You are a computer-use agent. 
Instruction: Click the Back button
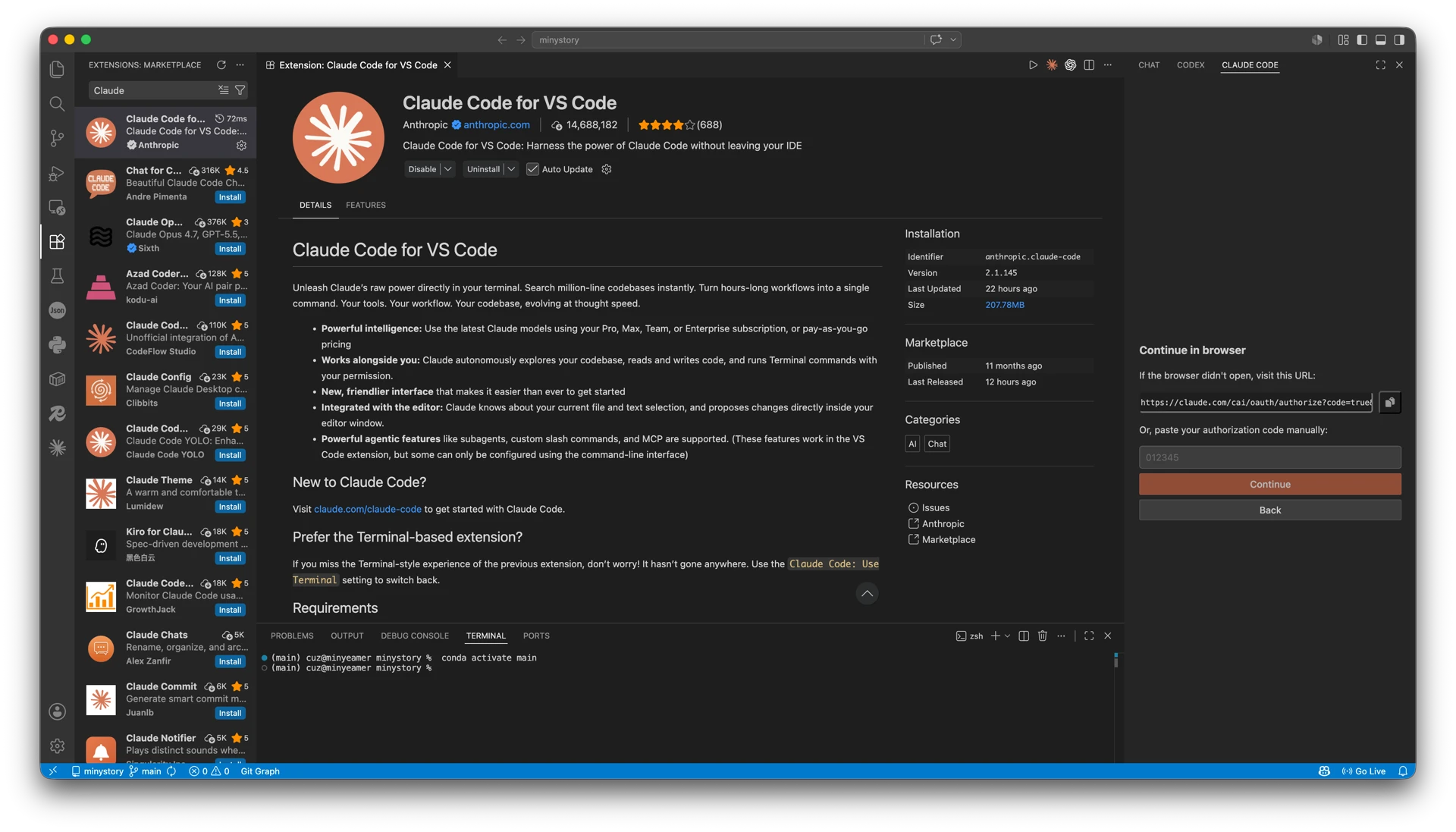click(1269, 510)
